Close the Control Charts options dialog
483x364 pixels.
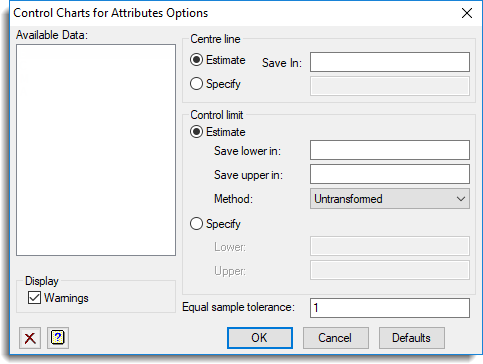pos(467,13)
